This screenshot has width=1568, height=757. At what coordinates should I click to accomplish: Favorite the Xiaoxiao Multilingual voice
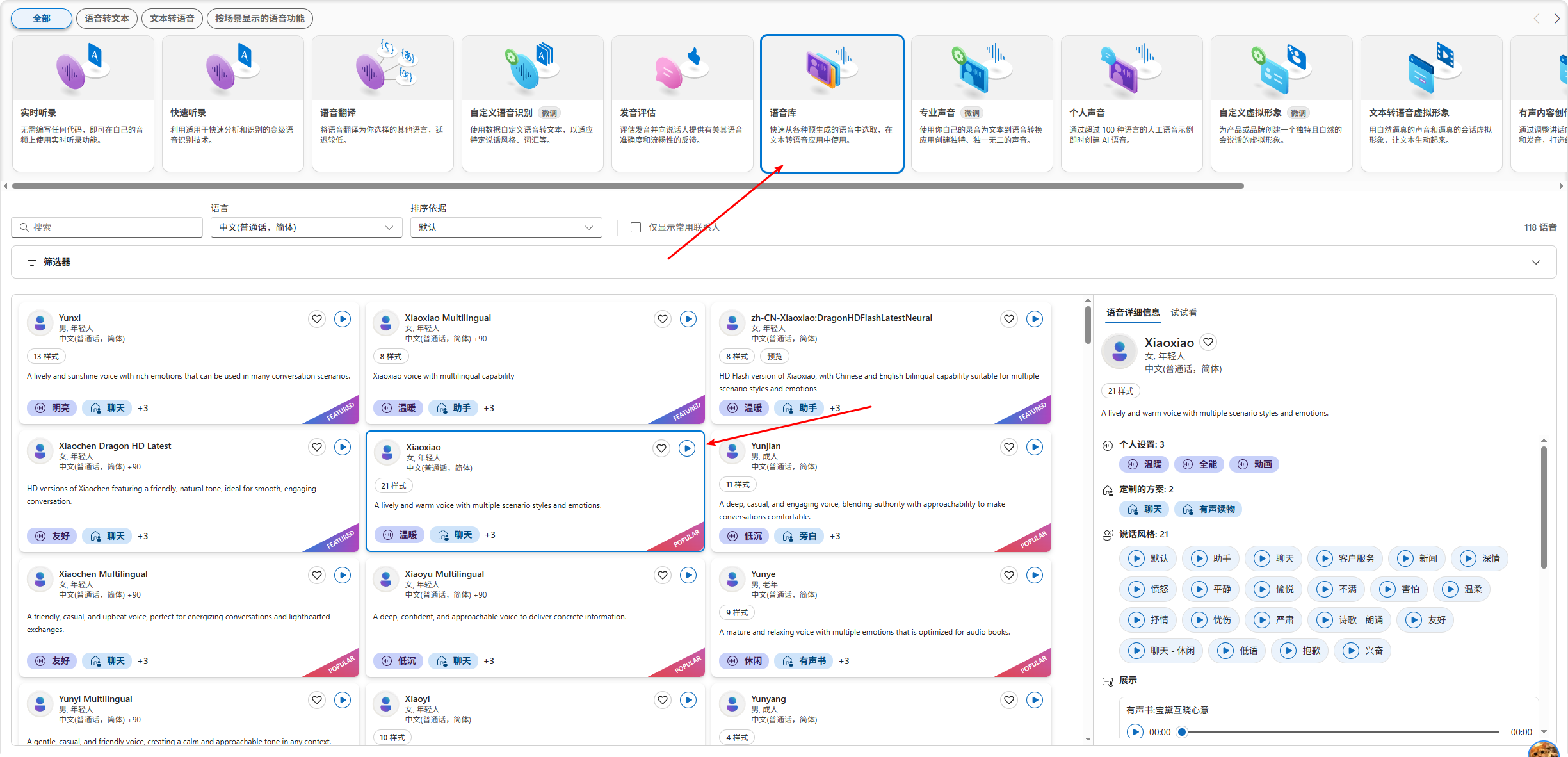[663, 319]
